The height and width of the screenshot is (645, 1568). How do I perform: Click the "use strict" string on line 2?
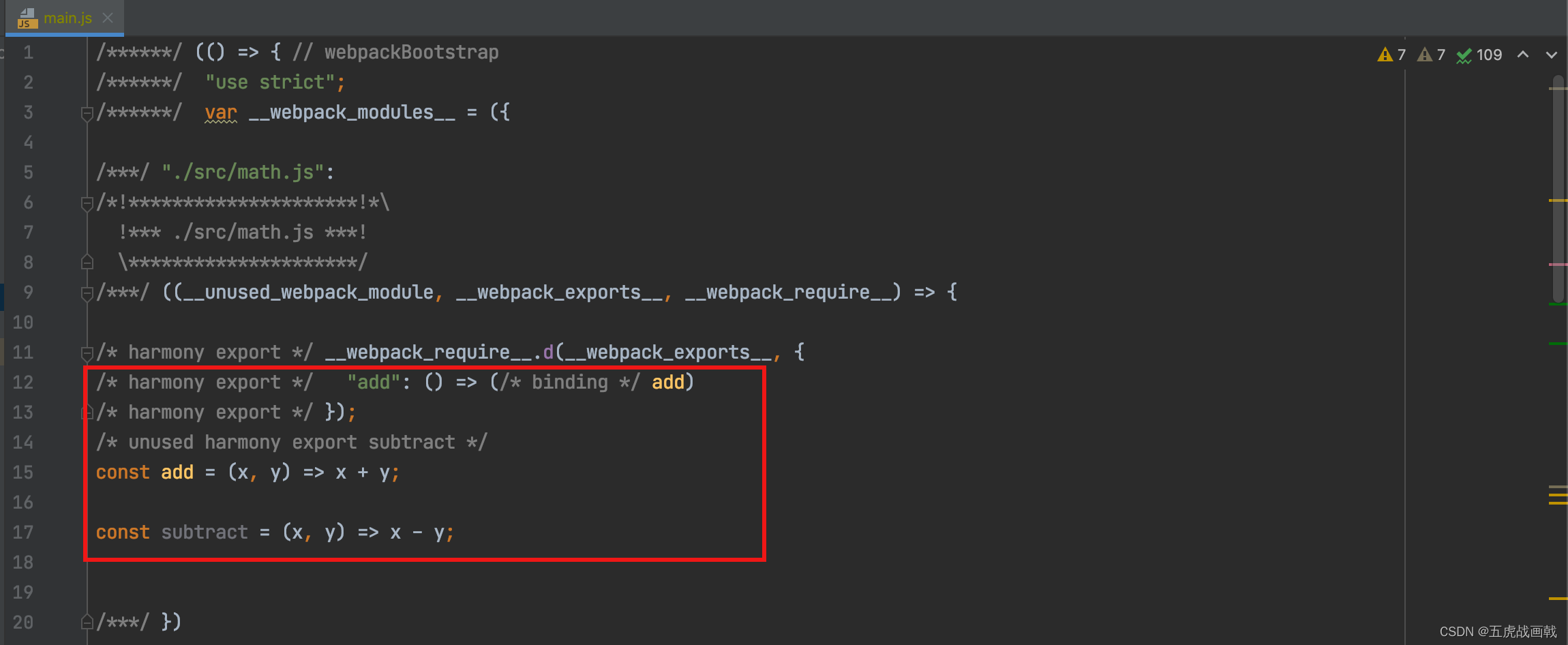[271, 82]
